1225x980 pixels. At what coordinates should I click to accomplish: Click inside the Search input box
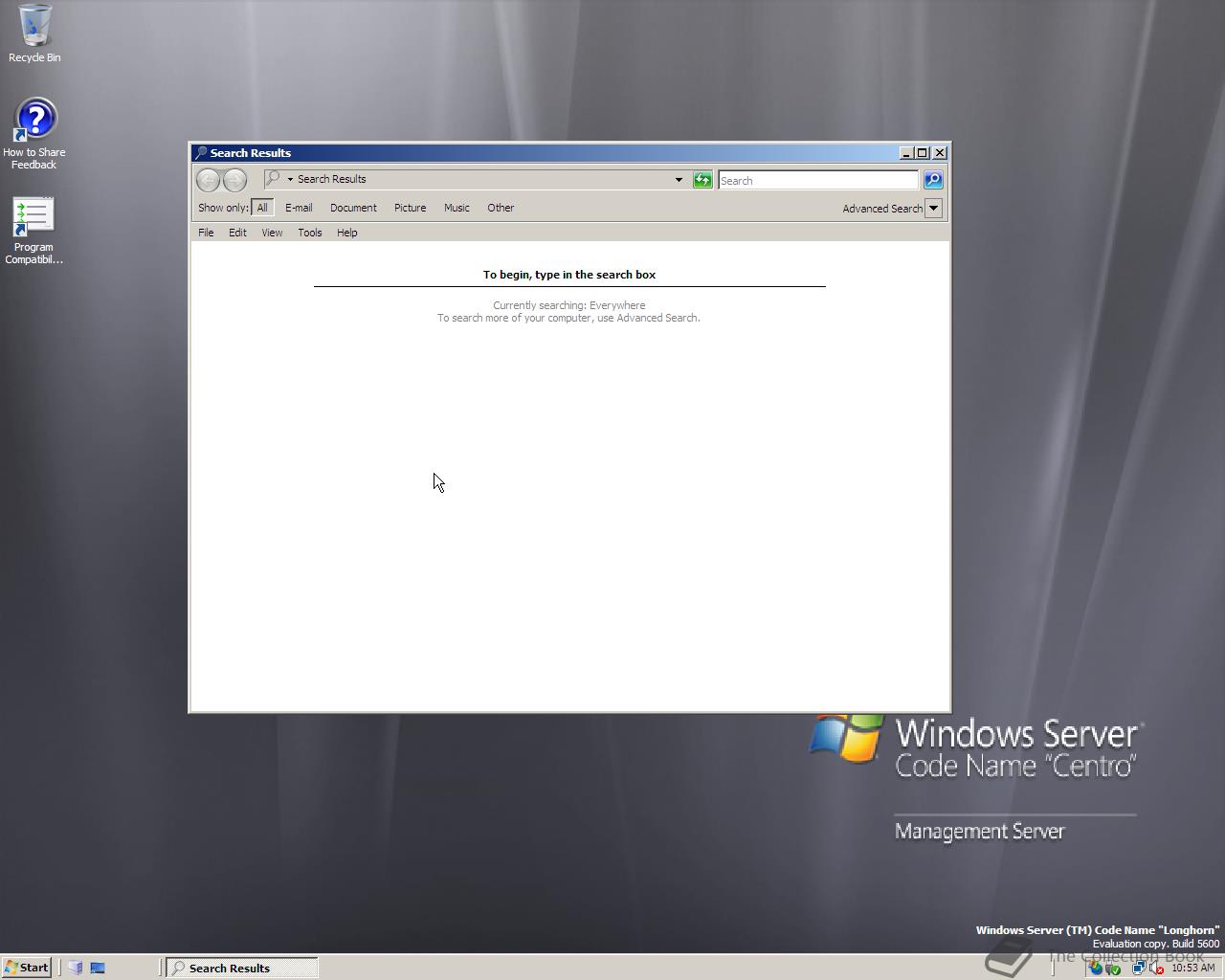tap(818, 180)
